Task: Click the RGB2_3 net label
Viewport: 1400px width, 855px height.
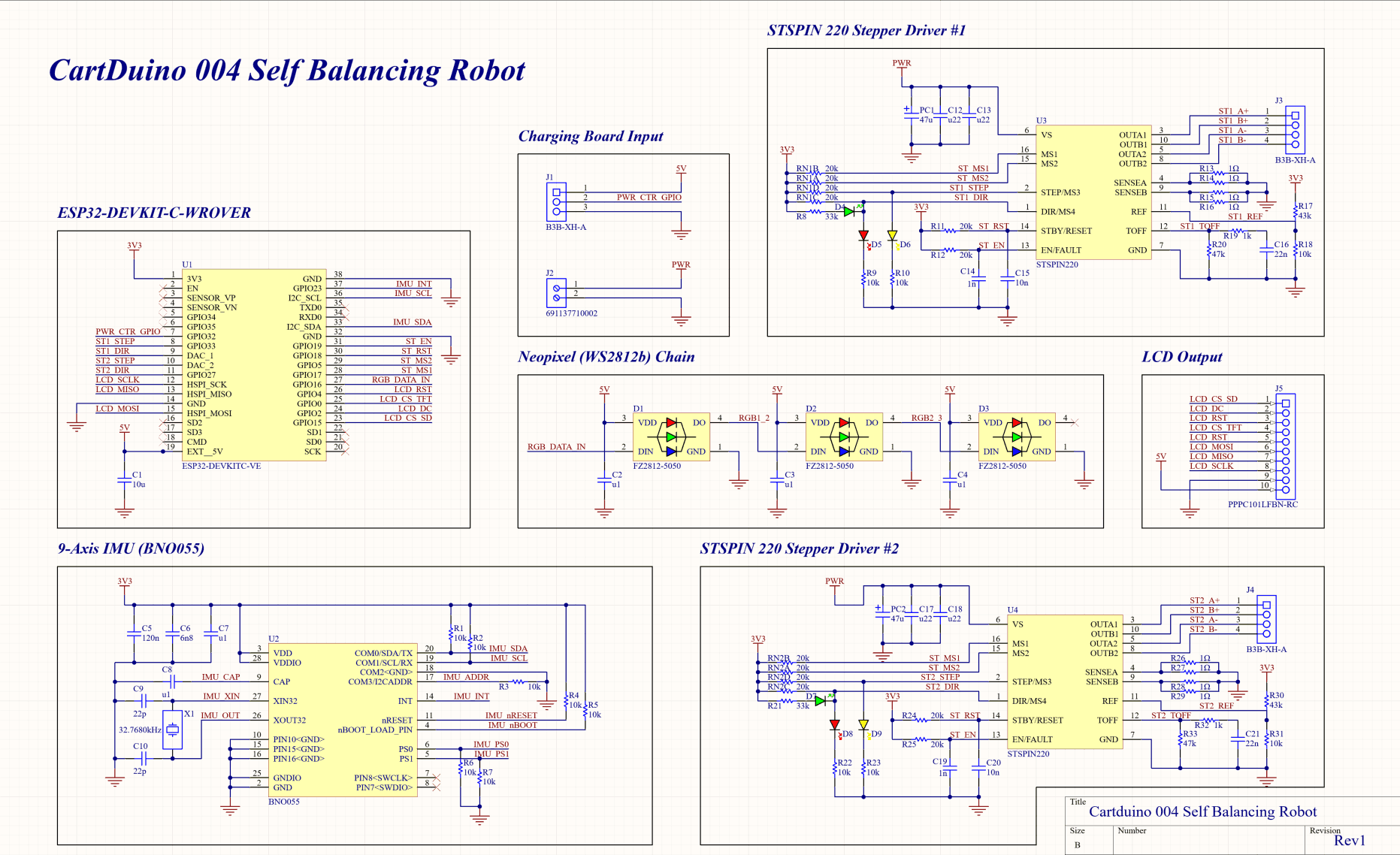Action: tap(927, 418)
